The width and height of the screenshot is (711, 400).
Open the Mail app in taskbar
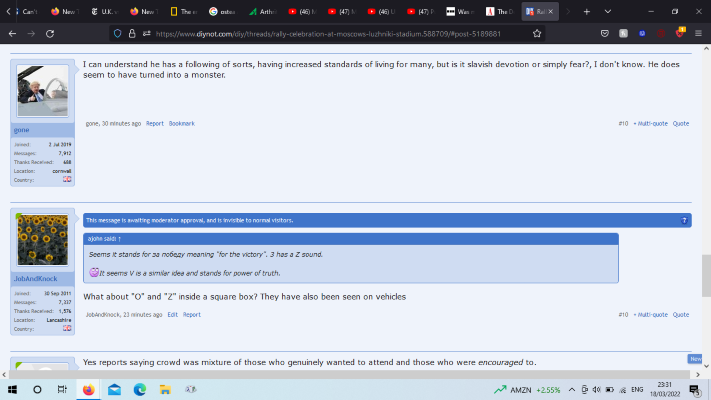point(114,389)
